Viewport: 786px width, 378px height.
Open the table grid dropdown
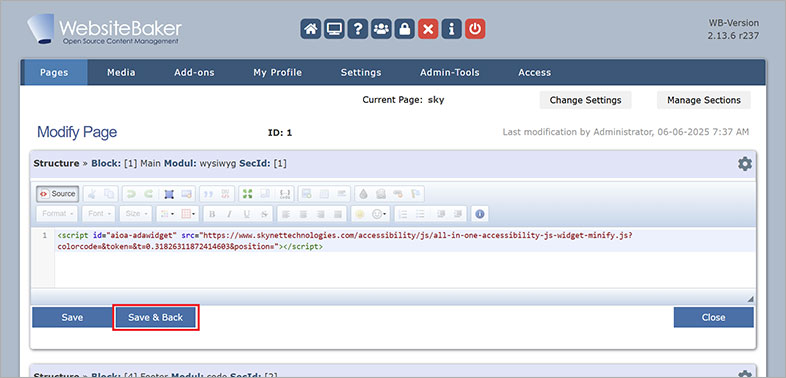(189, 214)
